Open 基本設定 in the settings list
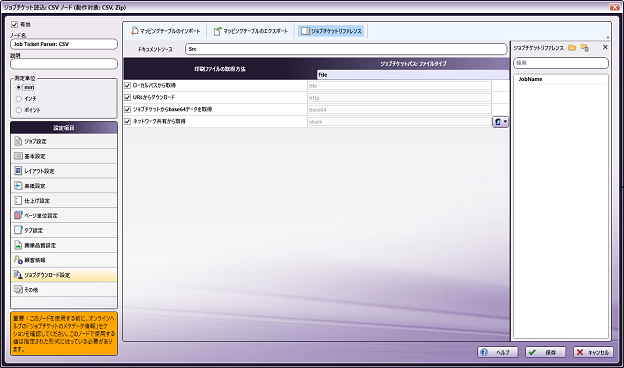624x368 pixels. [64, 156]
